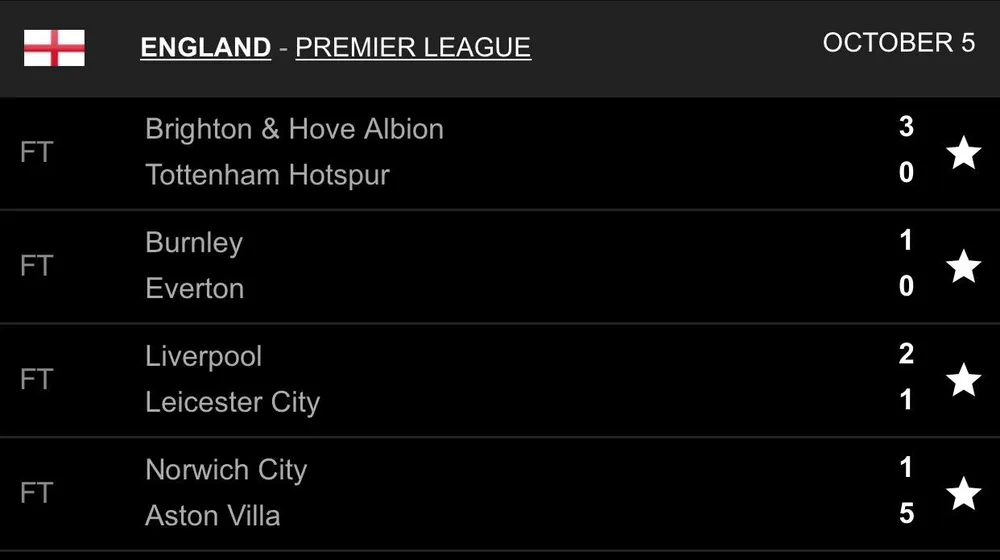Toggle favorite star for Norwich vs Aston Villa
1000x560 pixels.
(x=963, y=494)
